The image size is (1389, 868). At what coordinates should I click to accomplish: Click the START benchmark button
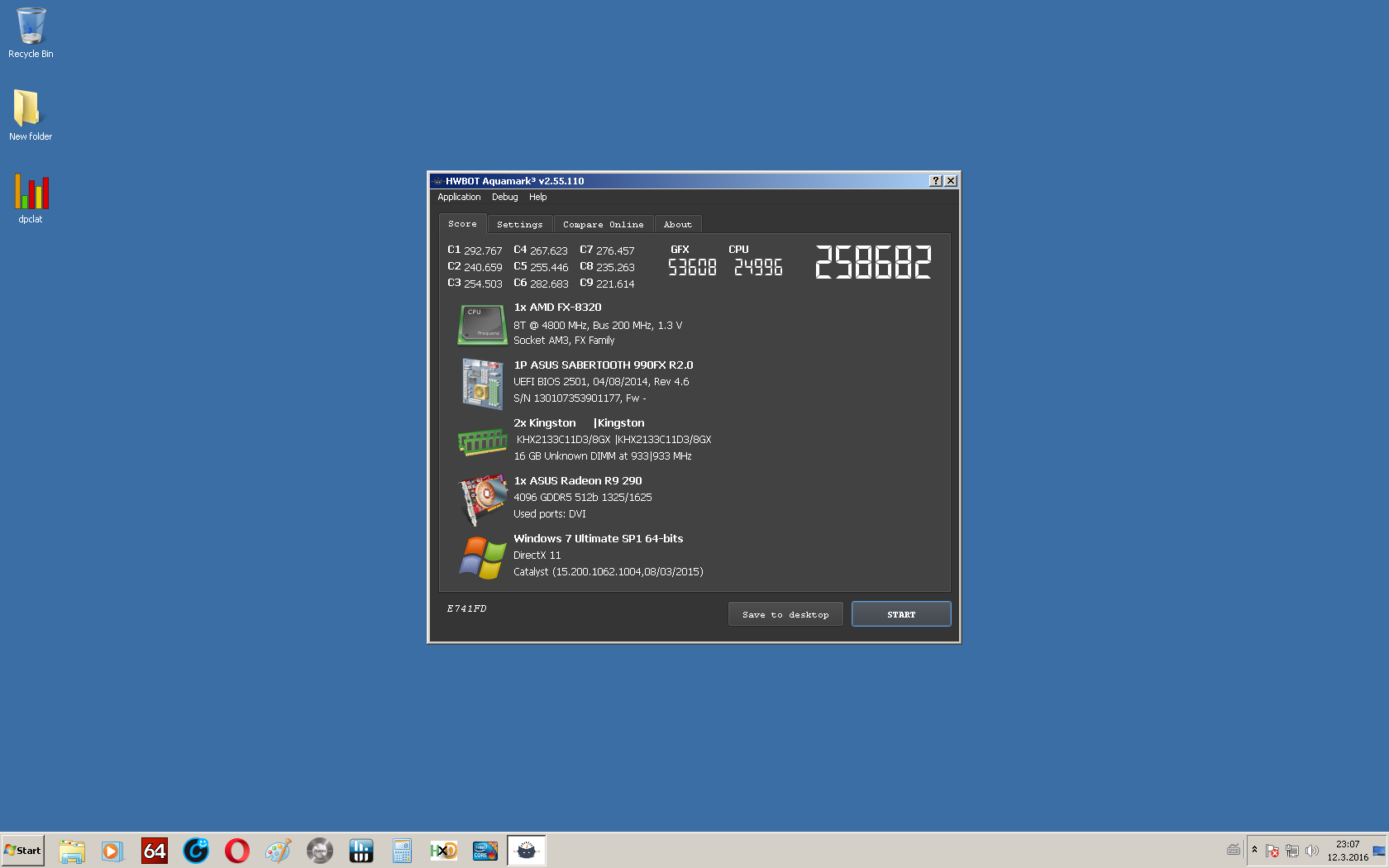(901, 614)
